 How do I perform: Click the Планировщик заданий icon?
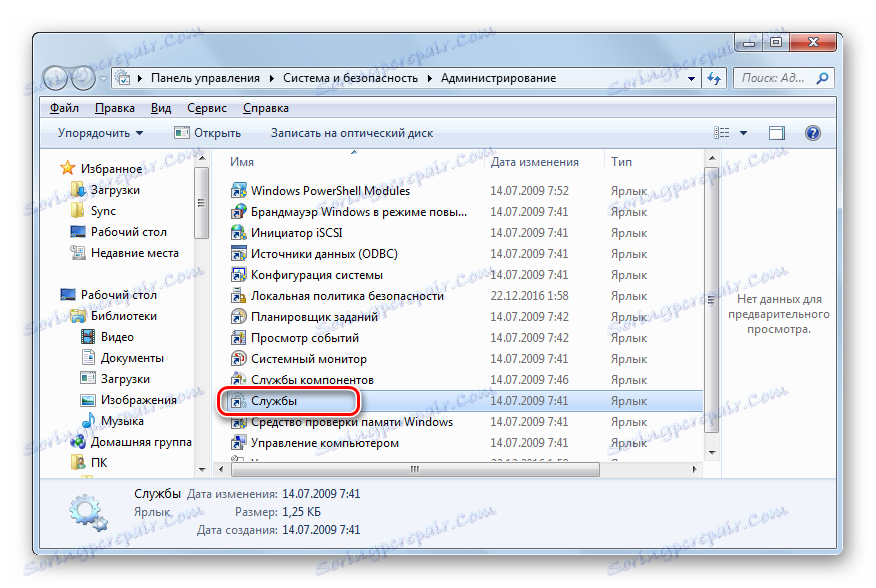click(x=239, y=317)
